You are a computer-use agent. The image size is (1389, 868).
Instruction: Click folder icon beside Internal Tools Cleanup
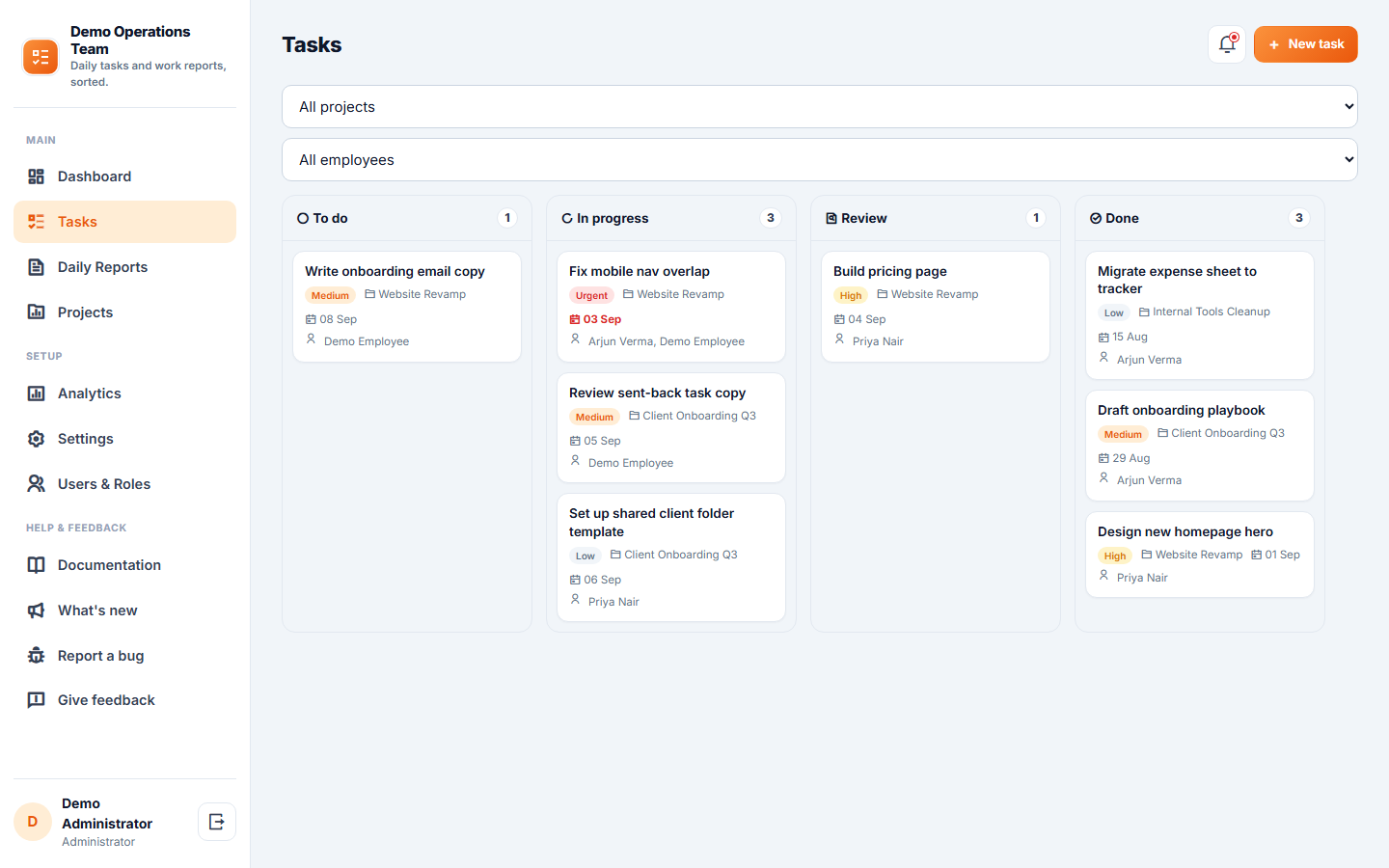click(1144, 312)
